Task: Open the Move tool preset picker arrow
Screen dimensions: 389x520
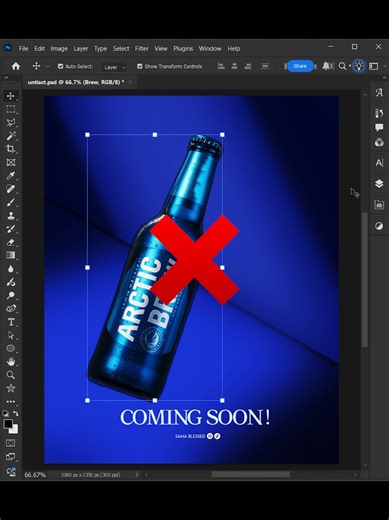Action: [x=48, y=67]
